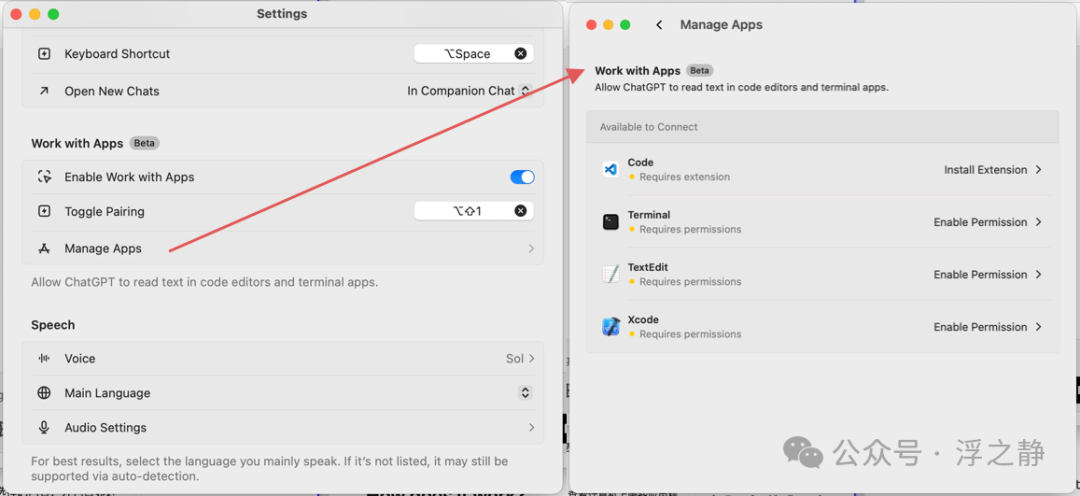1080x496 pixels.
Task: Click the Voice waveform icon
Action: (x=44, y=358)
